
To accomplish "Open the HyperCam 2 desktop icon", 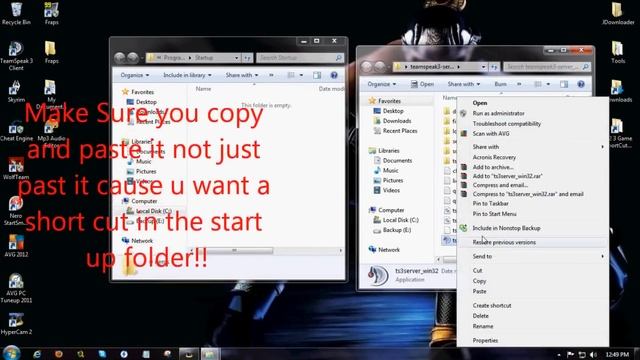I will click(x=16, y=324).
